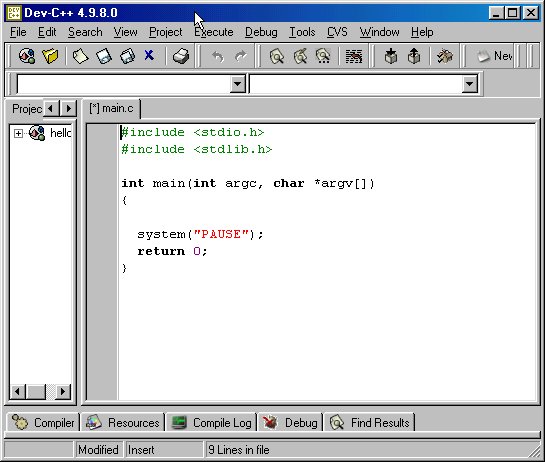
Task: Click the Find Next magnifier icon
Action: tap(324, 56)
